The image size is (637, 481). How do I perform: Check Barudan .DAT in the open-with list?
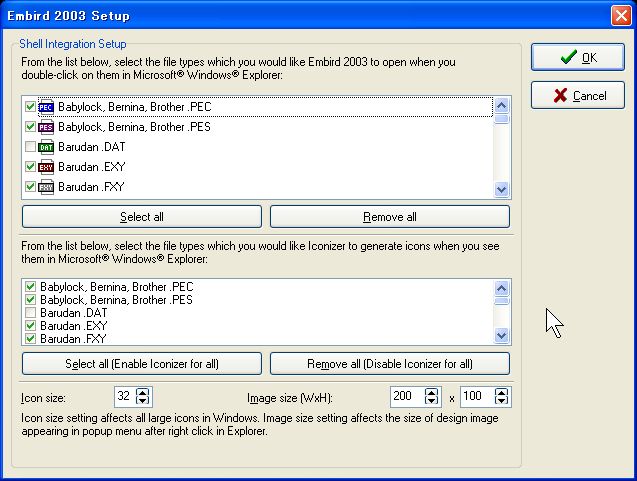(x=30, y=146)
